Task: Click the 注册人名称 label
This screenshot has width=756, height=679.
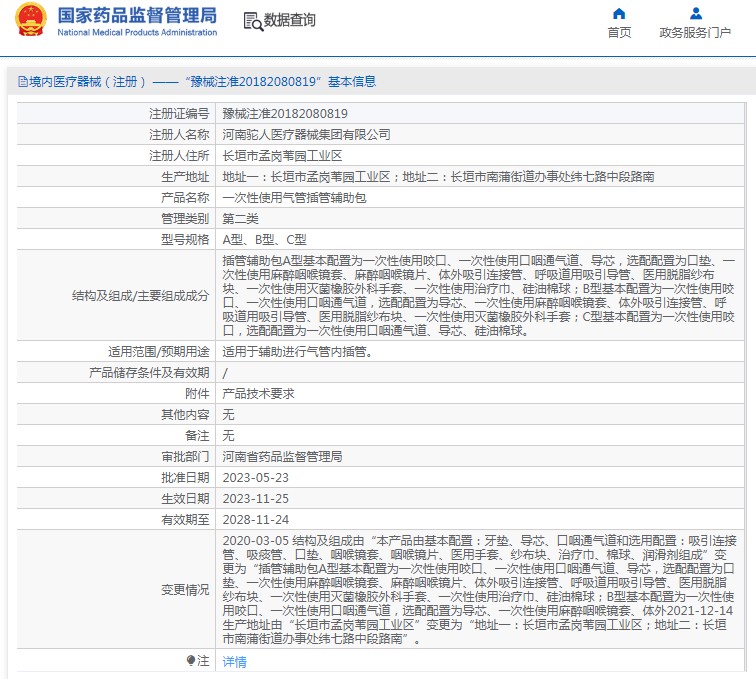Action: pyautogui.click(x=179, y=135)
